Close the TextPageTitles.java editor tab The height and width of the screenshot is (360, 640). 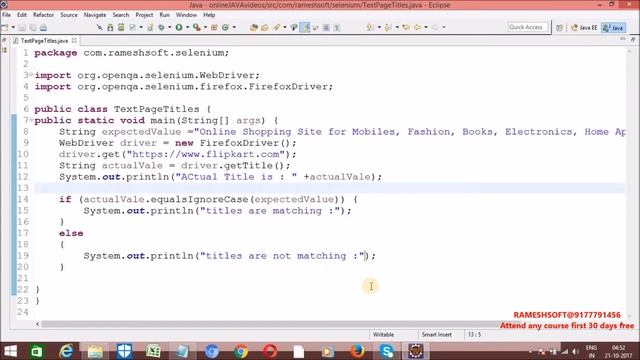tap(74, 40)
